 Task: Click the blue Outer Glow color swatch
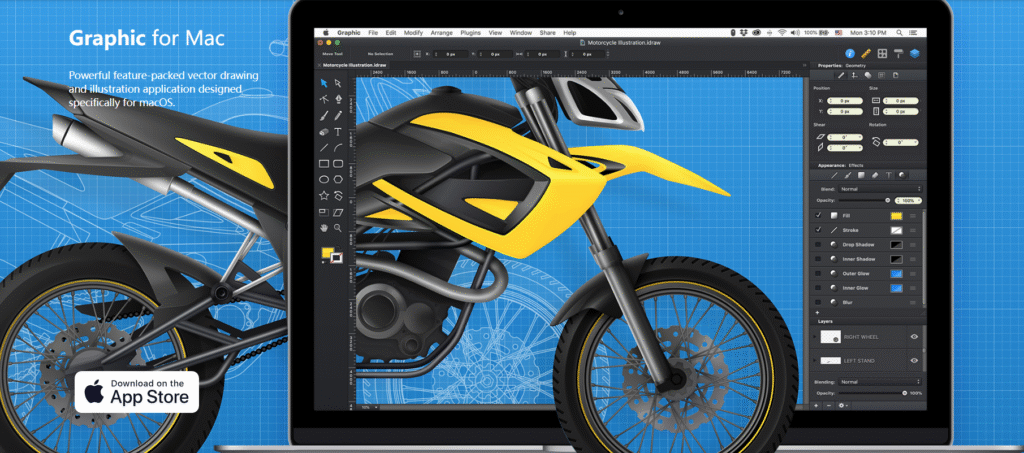pyautogui.click(x=897, y=273)
